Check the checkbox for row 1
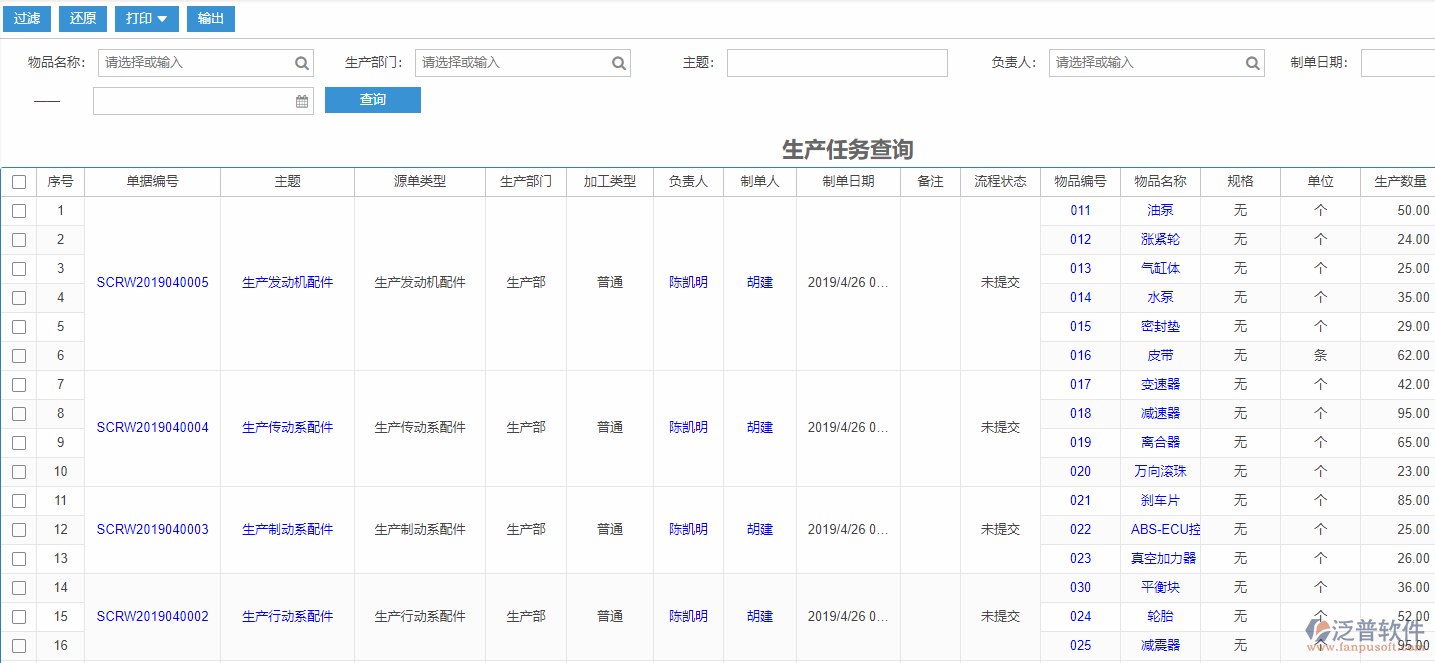1435x663 pixels. (x=19, y=211)
